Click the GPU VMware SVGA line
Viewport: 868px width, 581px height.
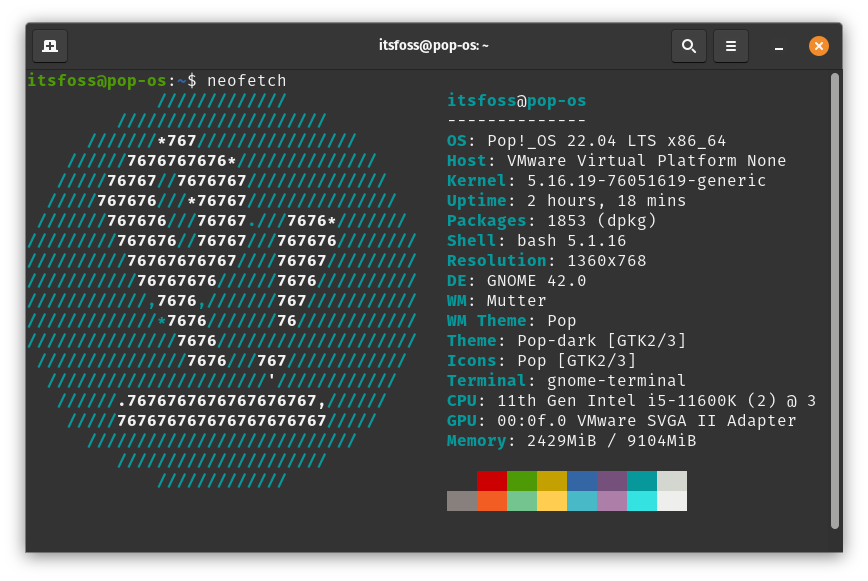(621, 421)
